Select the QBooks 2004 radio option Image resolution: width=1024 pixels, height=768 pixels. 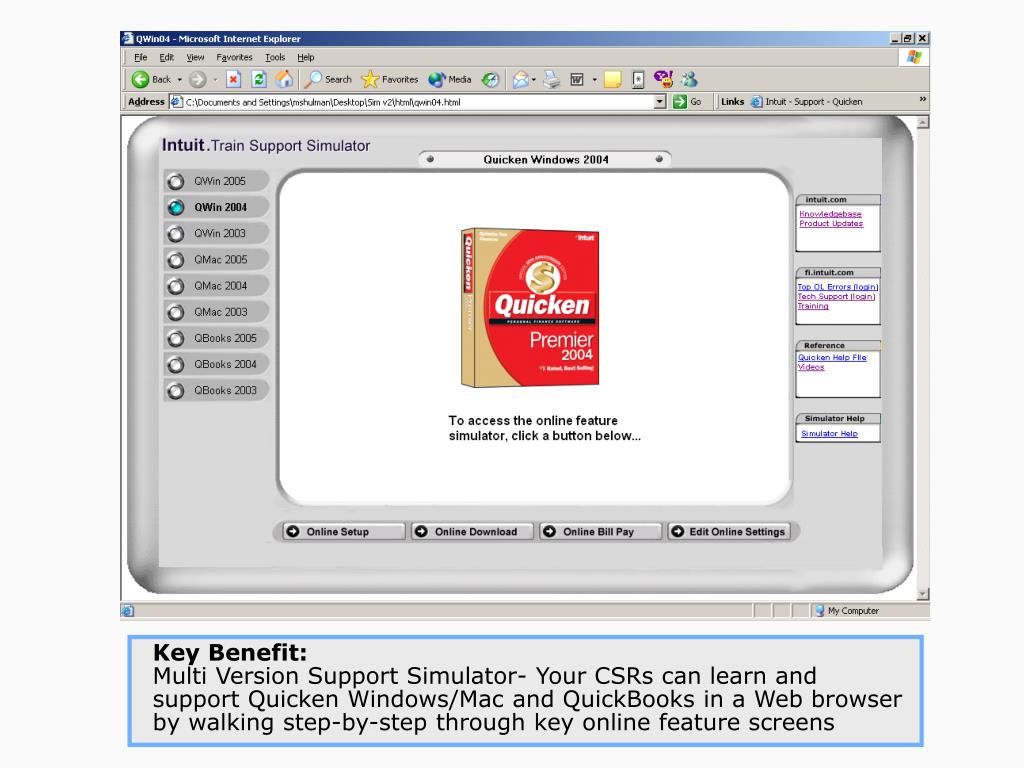tap(176, 364)
